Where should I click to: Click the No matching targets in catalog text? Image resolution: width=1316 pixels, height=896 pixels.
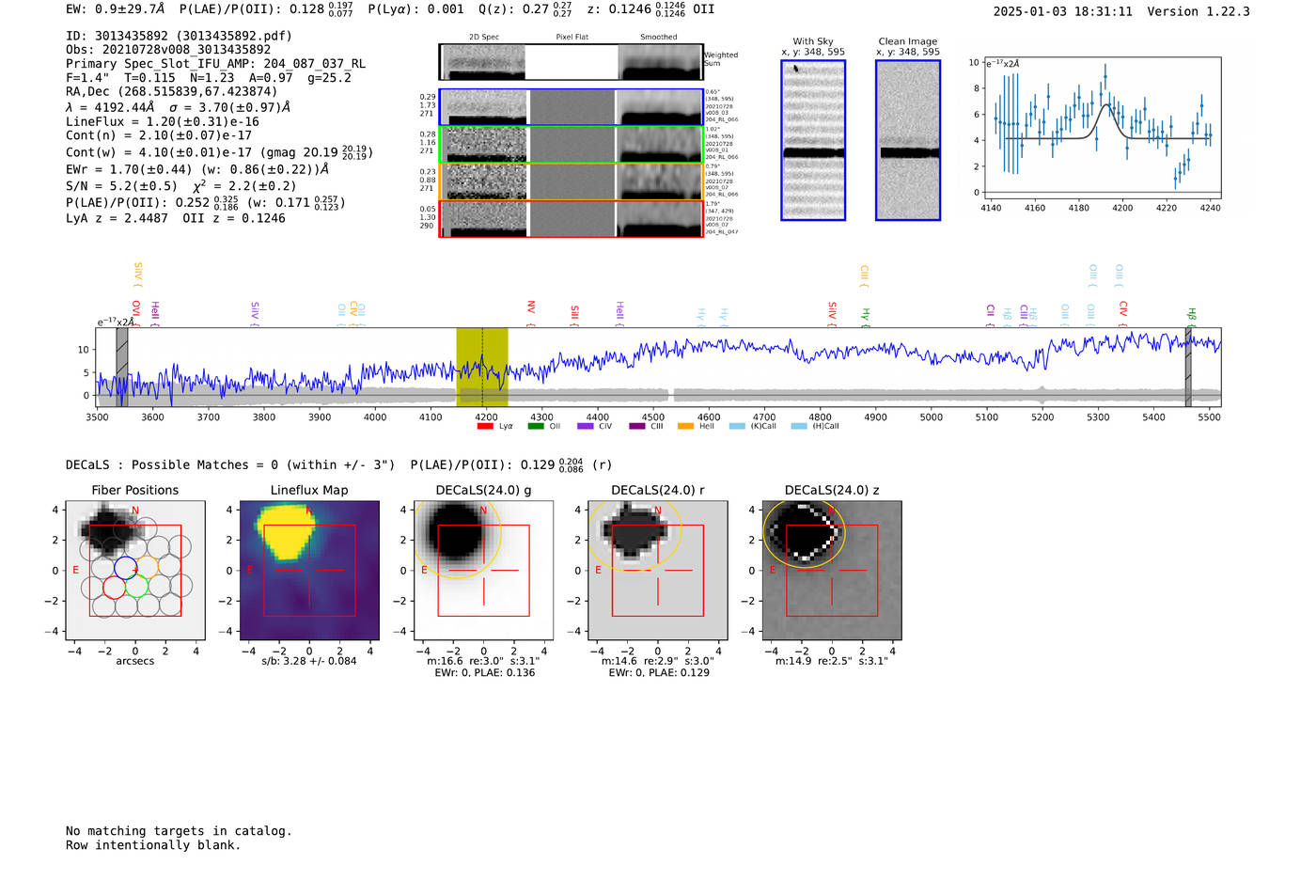(x=179, y=831)
